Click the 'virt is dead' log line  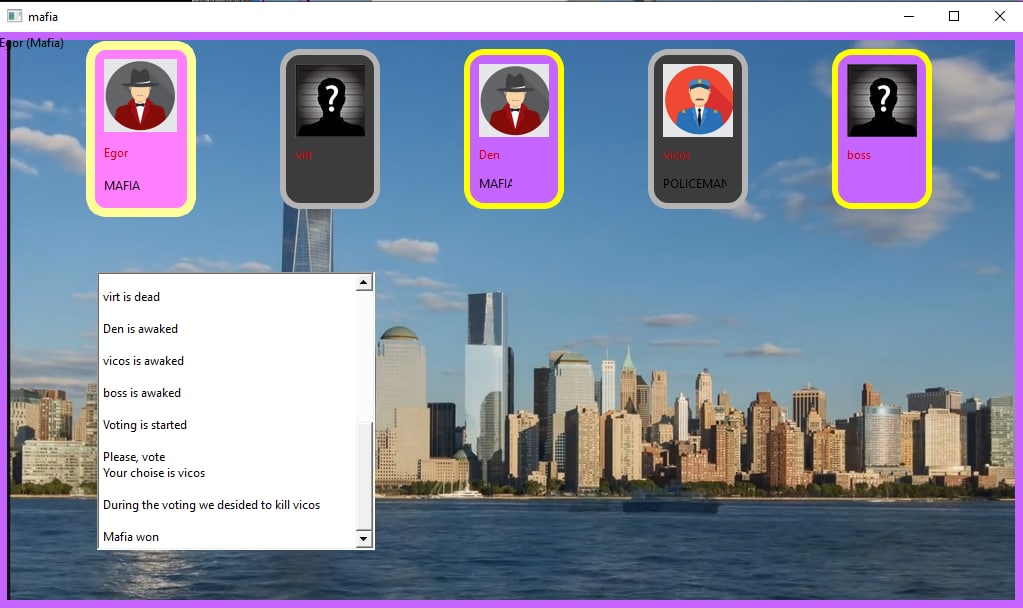coord(131,297)
